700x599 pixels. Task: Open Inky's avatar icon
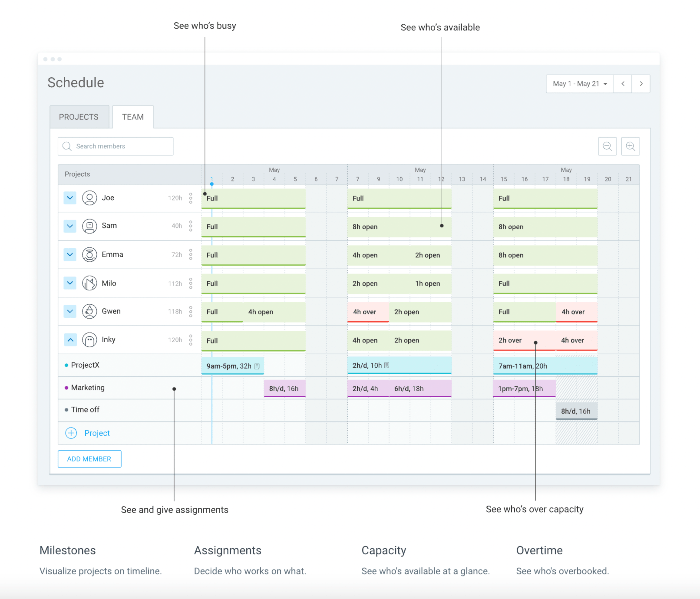[89, 340]
